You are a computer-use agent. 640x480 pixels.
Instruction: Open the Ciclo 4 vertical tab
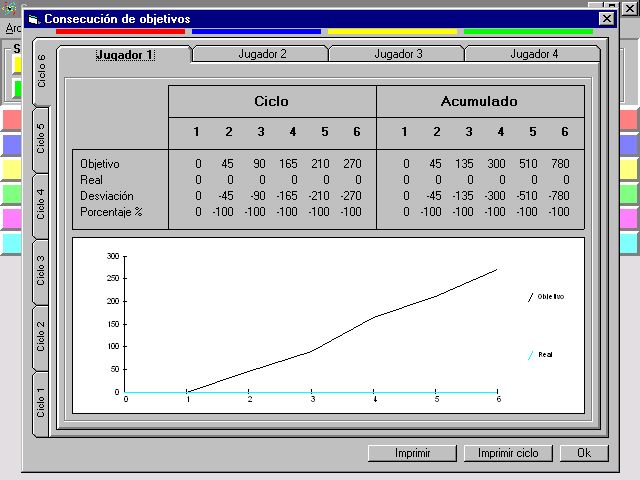[42, 203]
